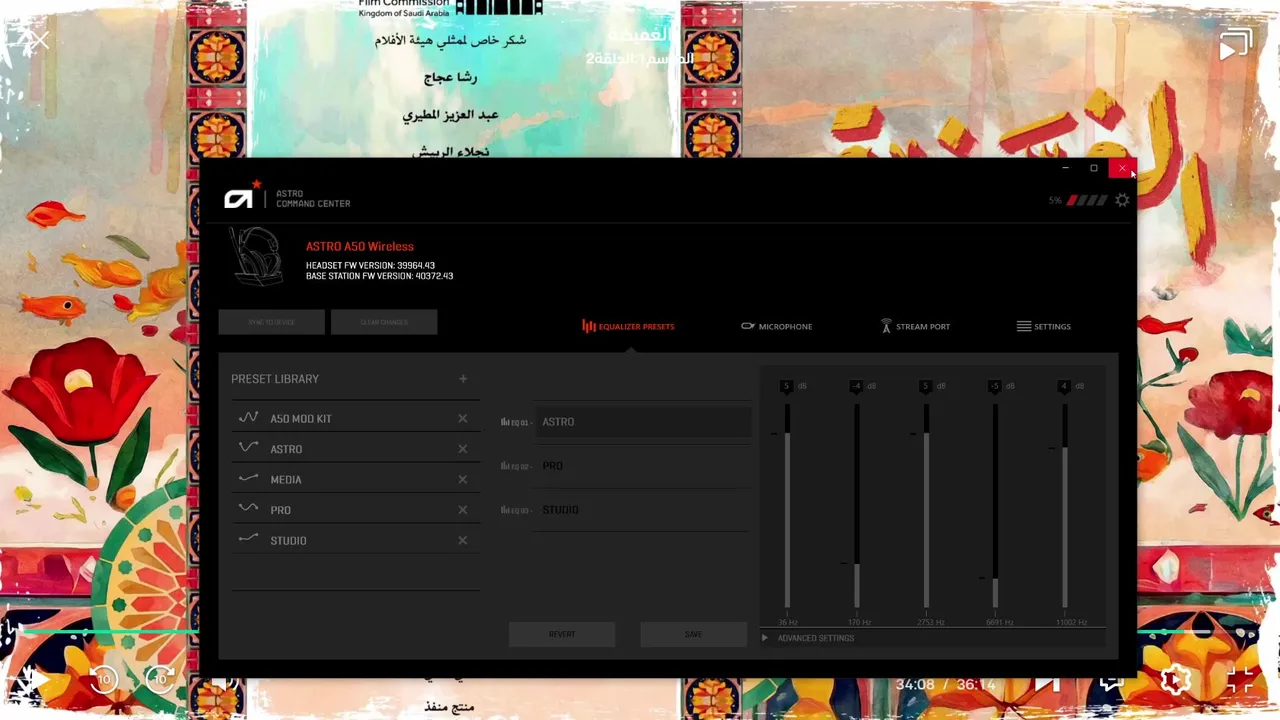The image size is (1280, 720).
Task: Select the EQ 03 STUDIO slot
Action: click(x=644, y=510)
